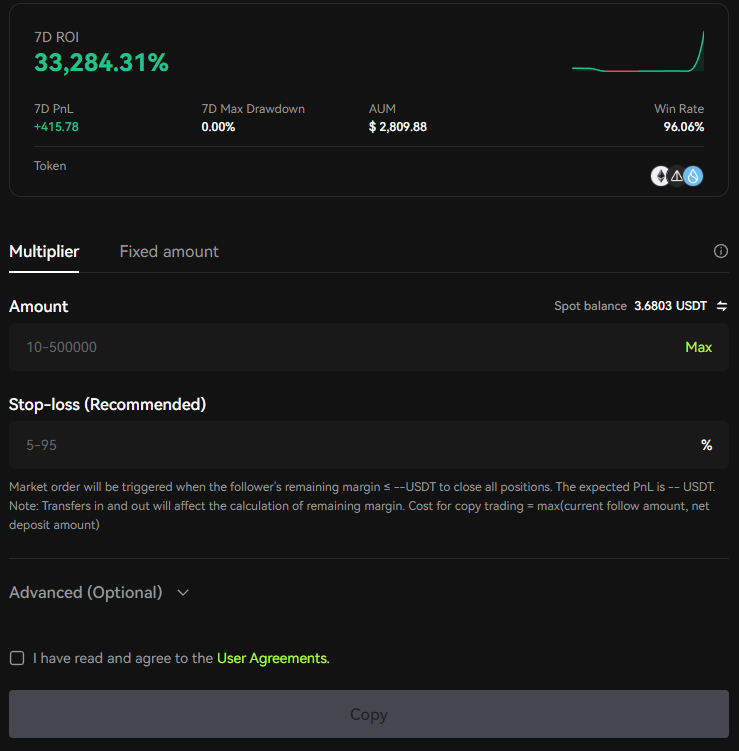
Task: Check the User Agreements checkbox
Action: 17,658
